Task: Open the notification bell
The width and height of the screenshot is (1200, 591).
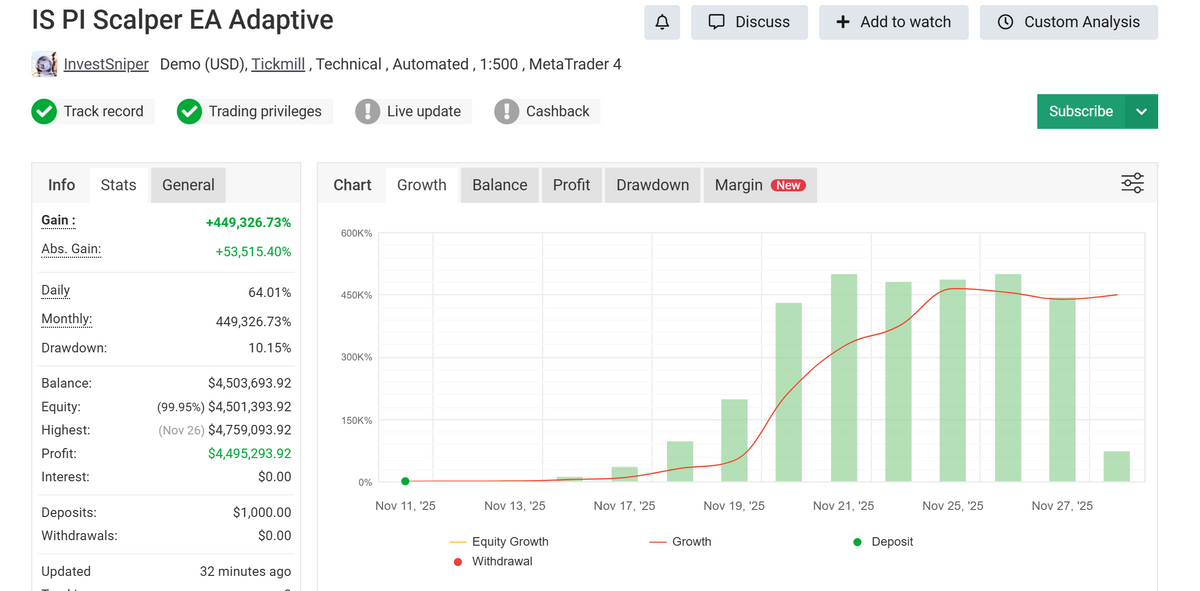Action: click(661, 22)
